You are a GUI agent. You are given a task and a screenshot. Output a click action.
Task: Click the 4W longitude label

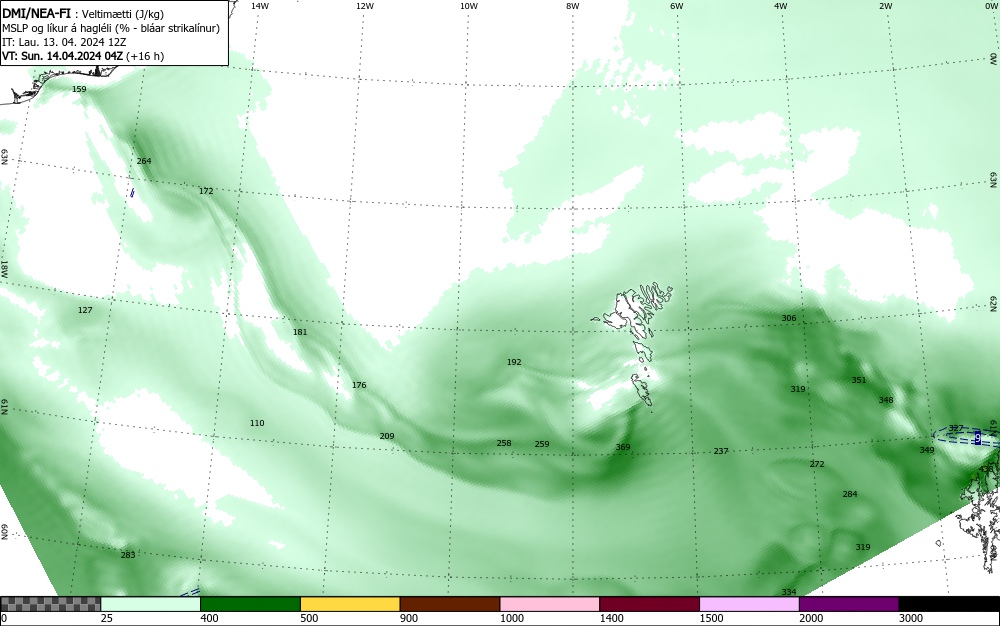(x=781, y=6)
